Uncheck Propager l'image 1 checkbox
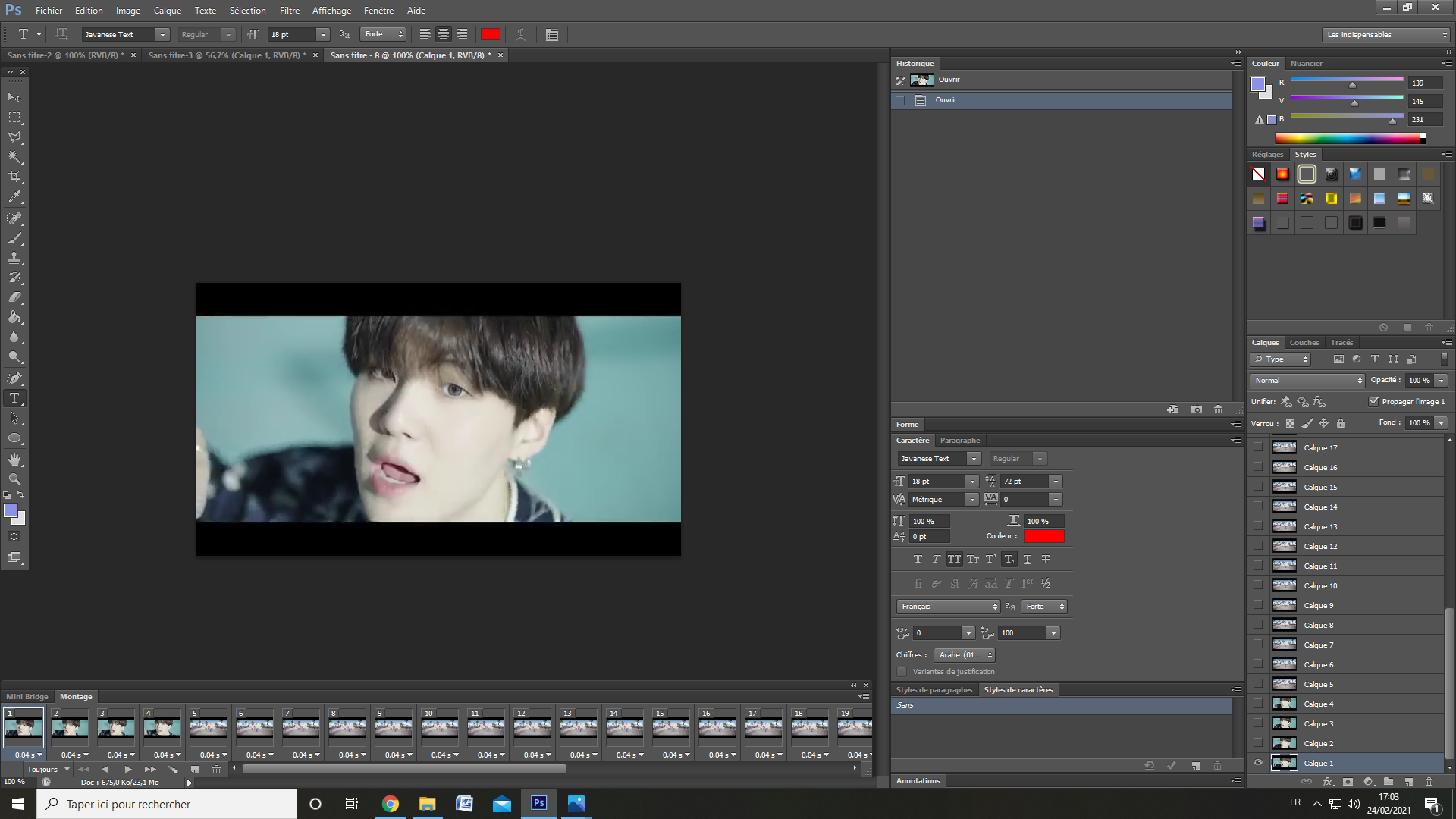The height and width of the screenshot is (819, 1456). [x=1373, y=401]
